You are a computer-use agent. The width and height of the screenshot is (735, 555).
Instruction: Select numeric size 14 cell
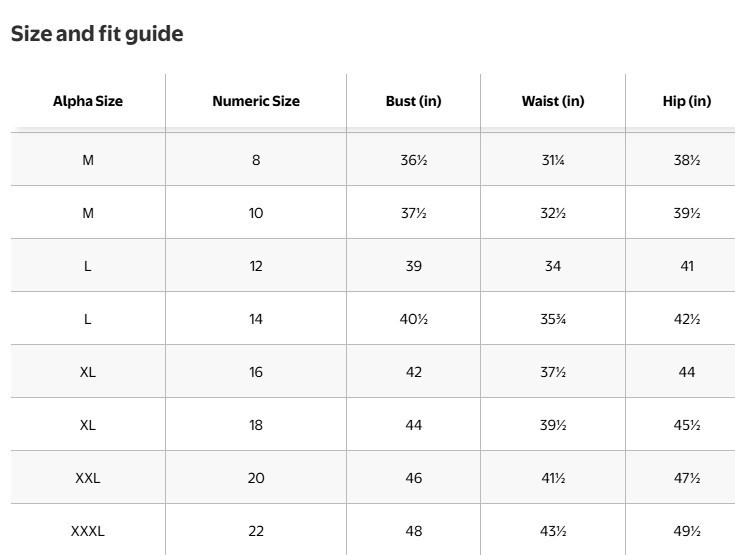[256, 319]
